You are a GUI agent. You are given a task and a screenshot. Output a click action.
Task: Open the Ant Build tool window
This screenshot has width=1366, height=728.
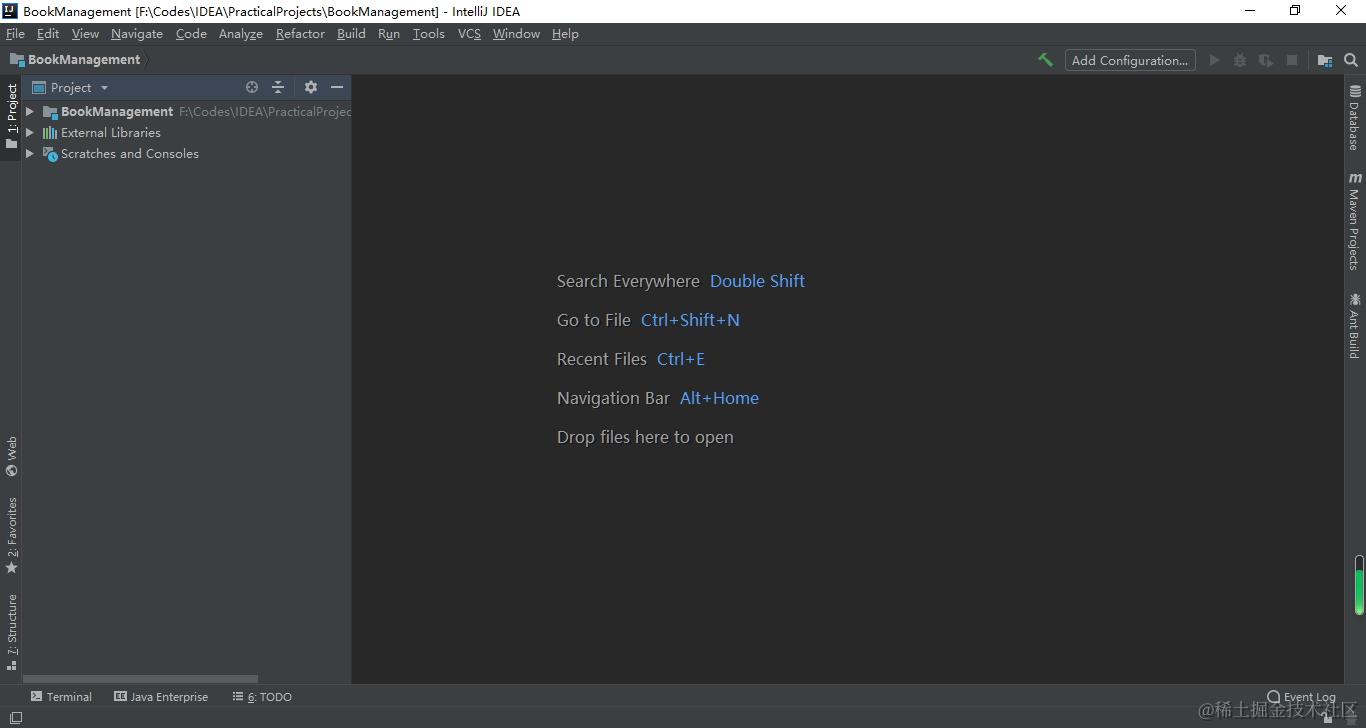point(1355,326)
